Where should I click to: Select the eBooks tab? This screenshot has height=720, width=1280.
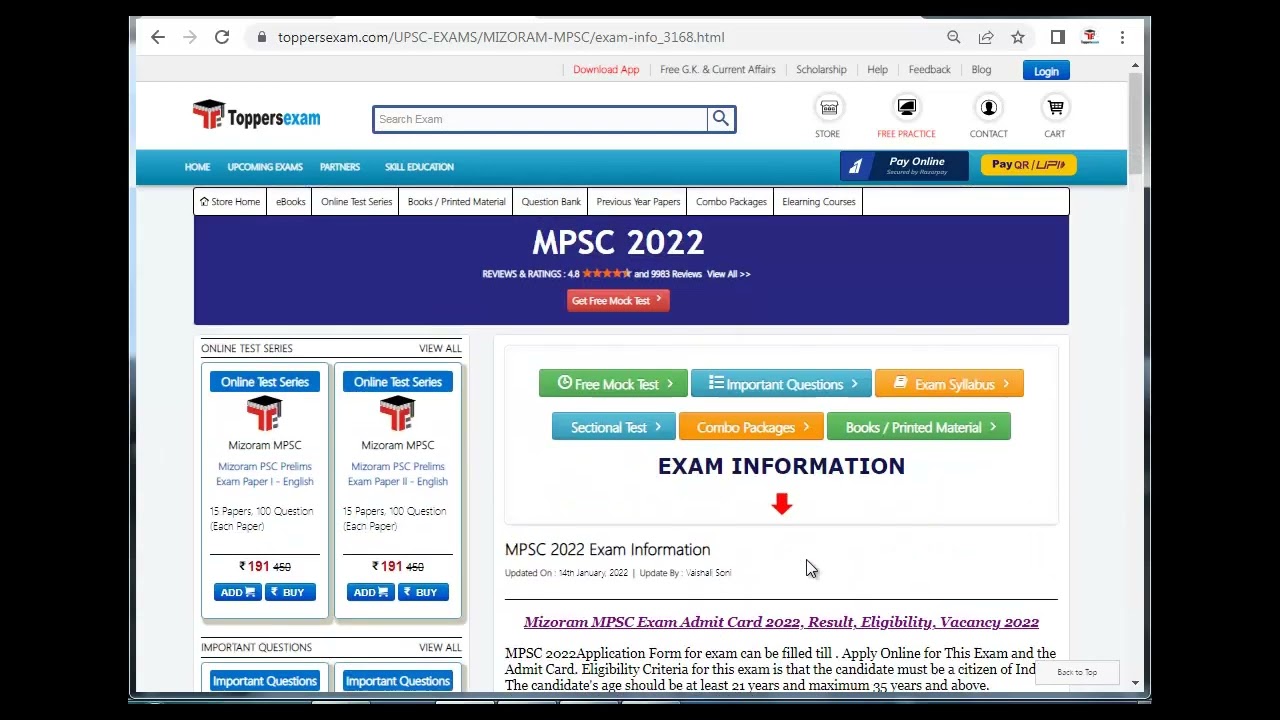point(291,202)
